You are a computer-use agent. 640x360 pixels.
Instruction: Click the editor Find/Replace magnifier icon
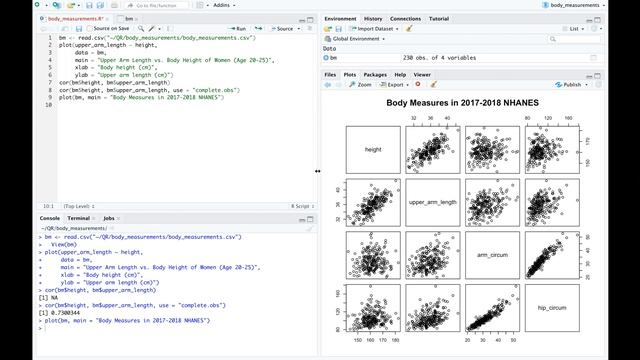(x=141, y=29)
